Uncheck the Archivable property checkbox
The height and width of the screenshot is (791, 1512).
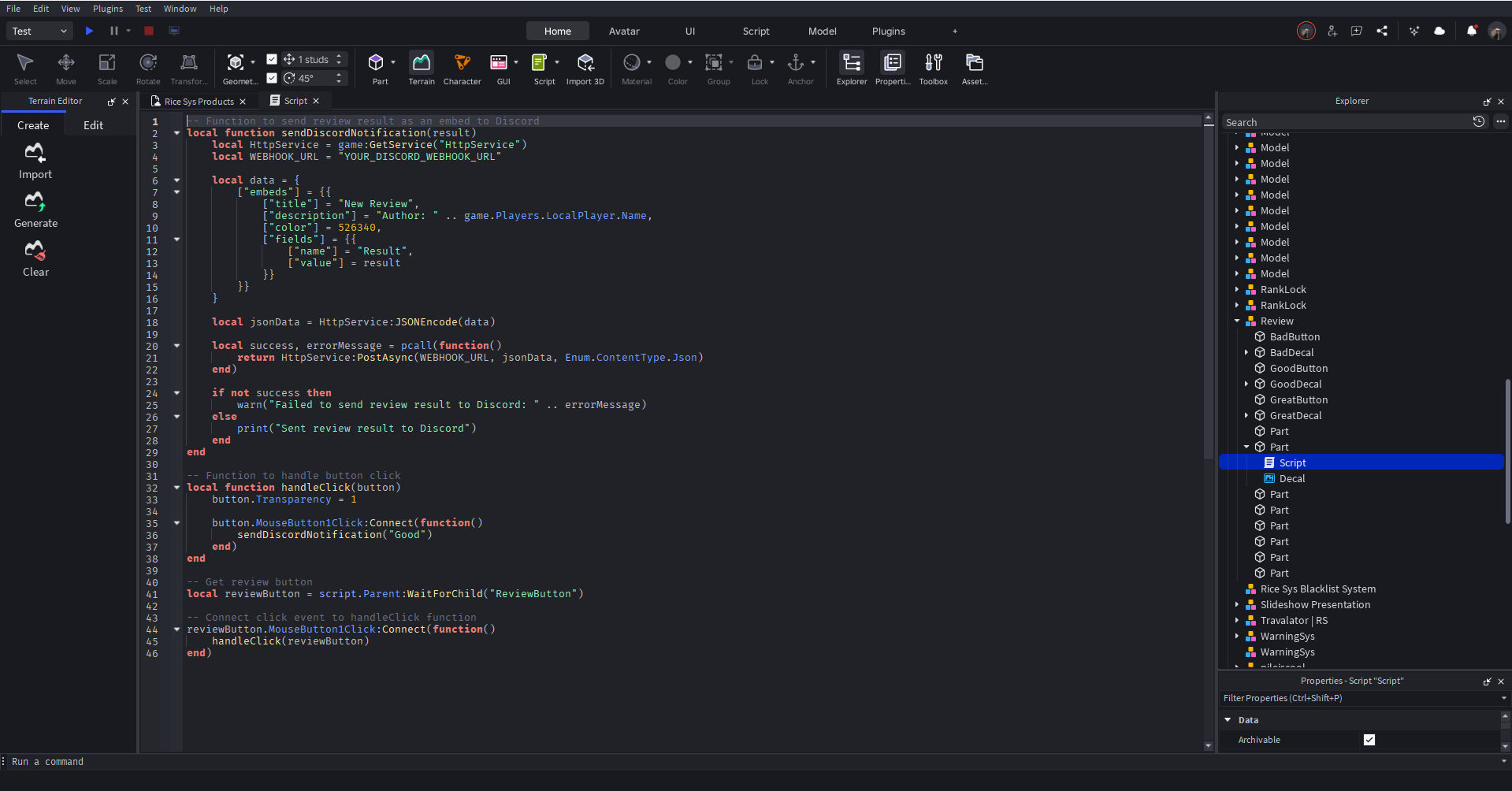[x=1369, y=740]
